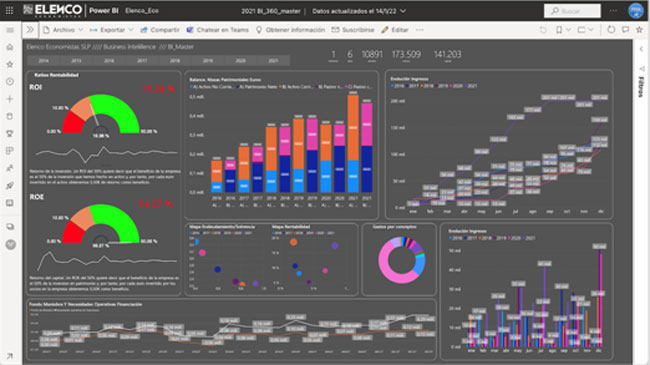Select the 2014 year slicer

click(44, 61)
